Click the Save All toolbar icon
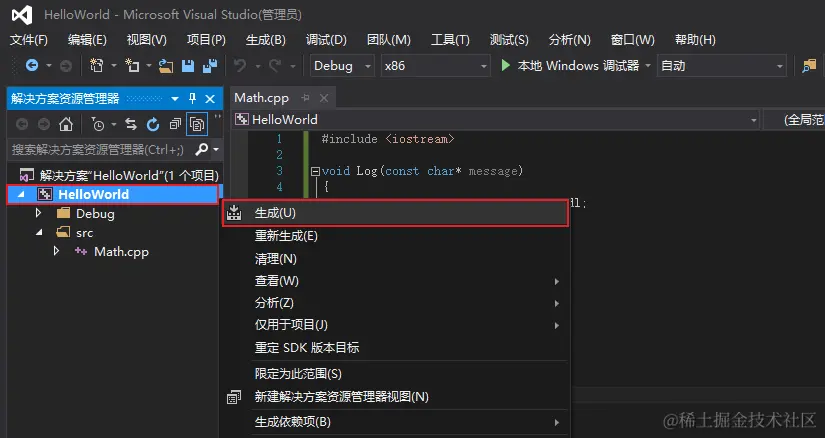The height and width of the screenshot is (438, 825). click(x=210, y=65)
